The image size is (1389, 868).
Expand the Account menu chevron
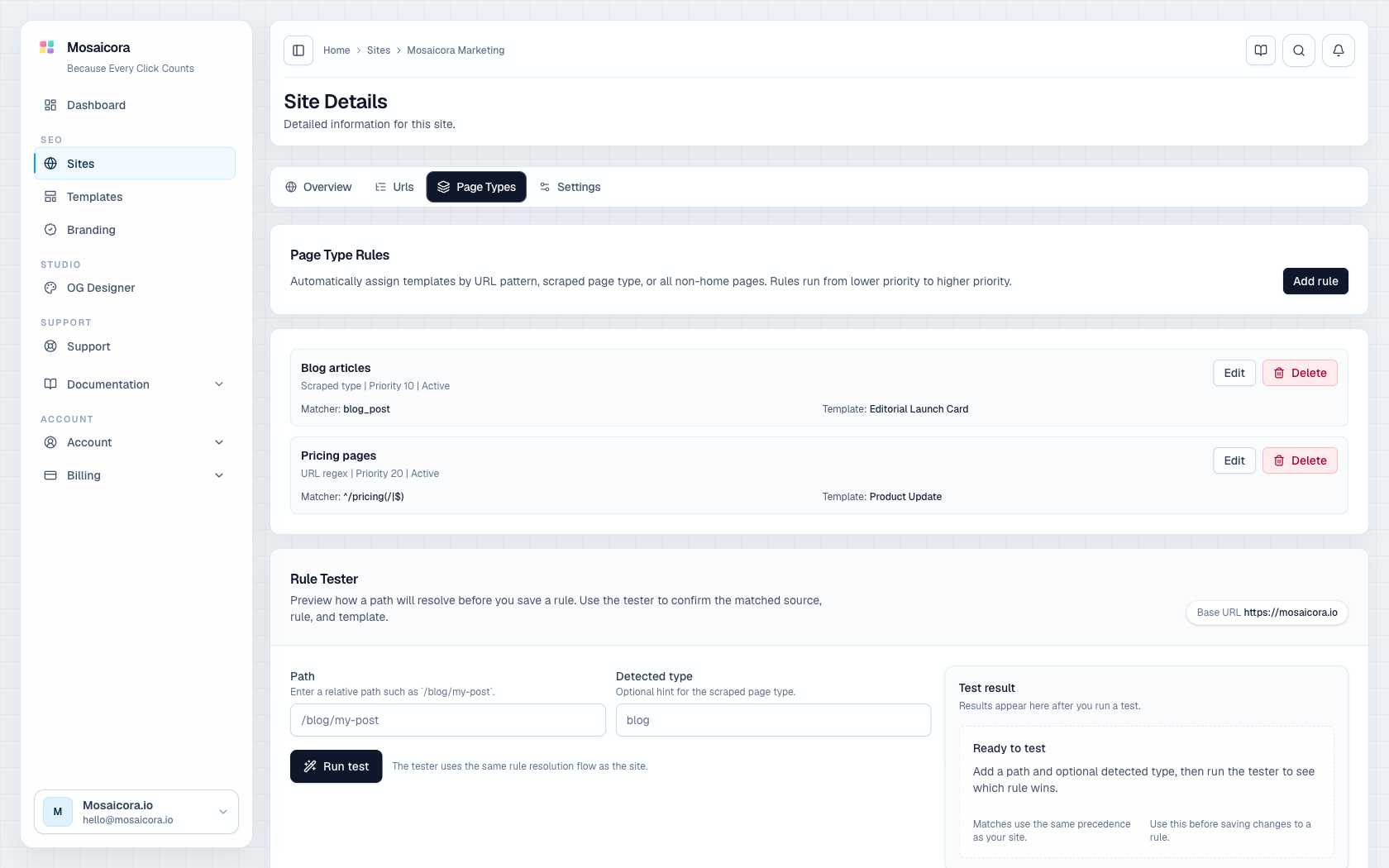click(x=219, y=442)
